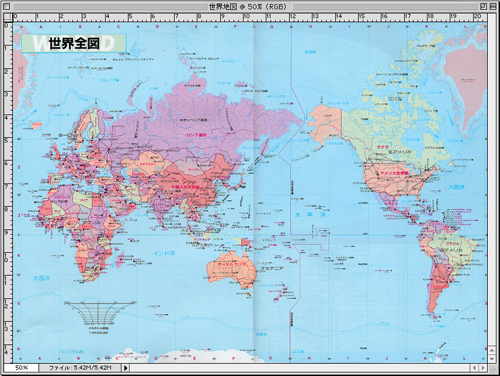Click the window resize grip corner
The image size is (500, 376).
[x=492, y=368]
